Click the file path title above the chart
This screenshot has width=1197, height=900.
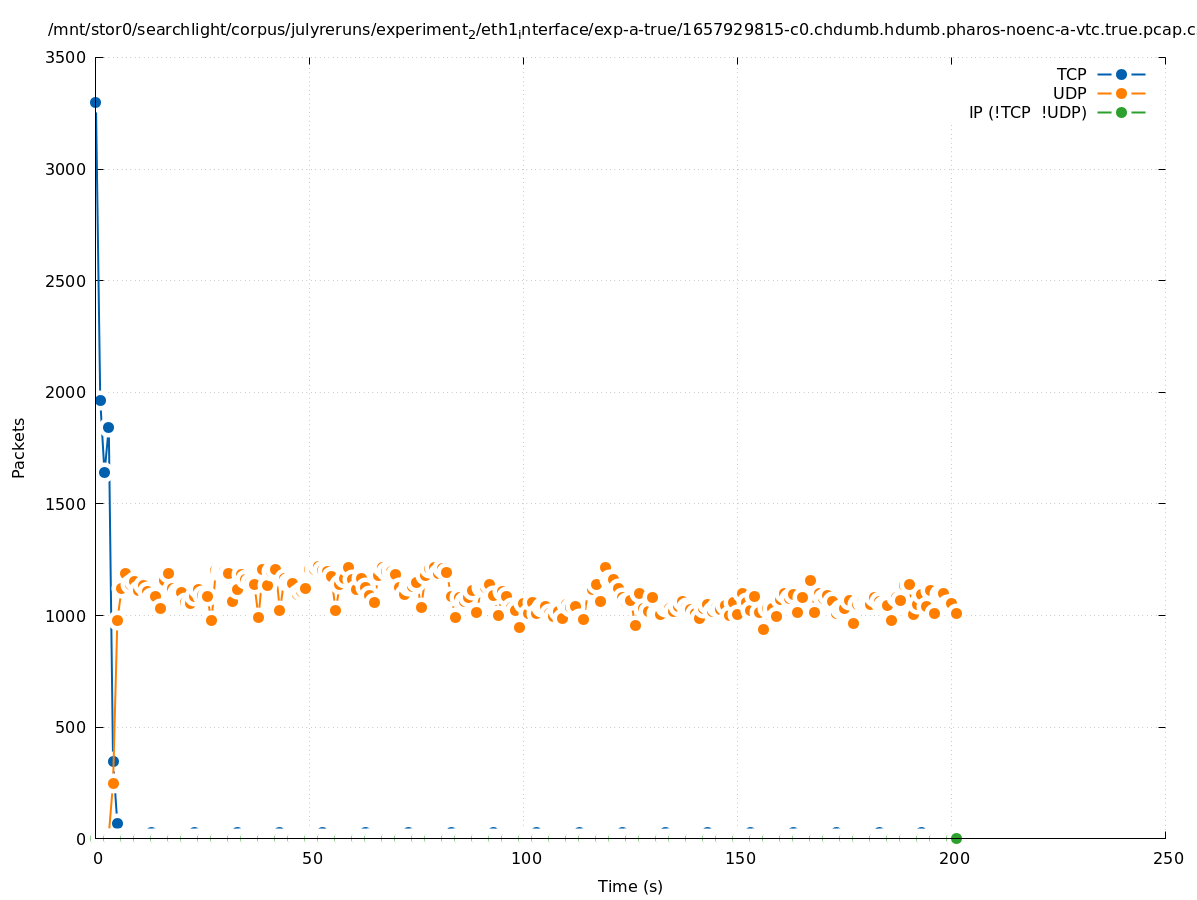pyautogui.click(x=620, y=30)
